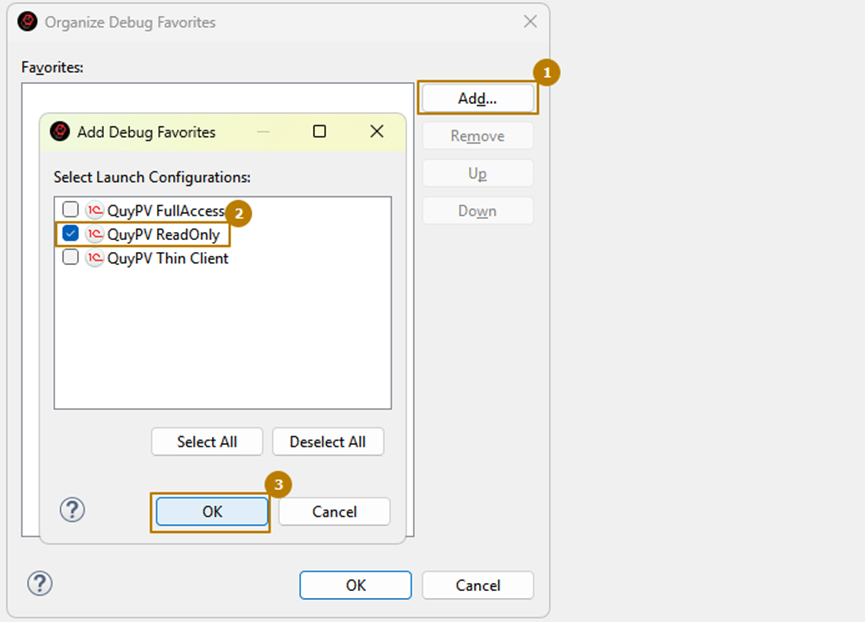Image resolution: width=865 pixels, height=622 pixels.
Task: Click the 1C icon beside QuyPV Thin Client
Action: coord(95,258)
